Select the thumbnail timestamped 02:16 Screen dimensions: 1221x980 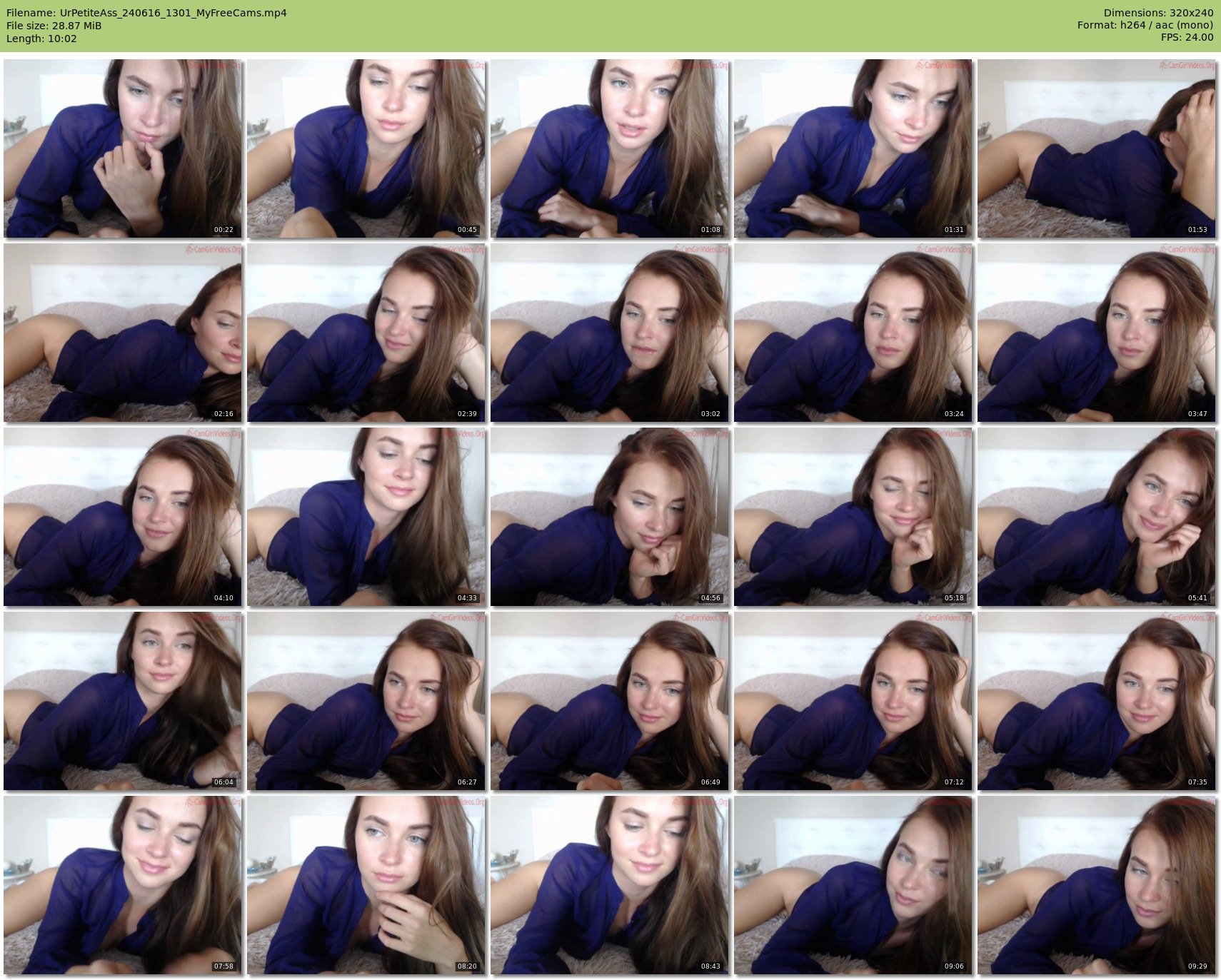pyautogui.click(x=123, y=333)
